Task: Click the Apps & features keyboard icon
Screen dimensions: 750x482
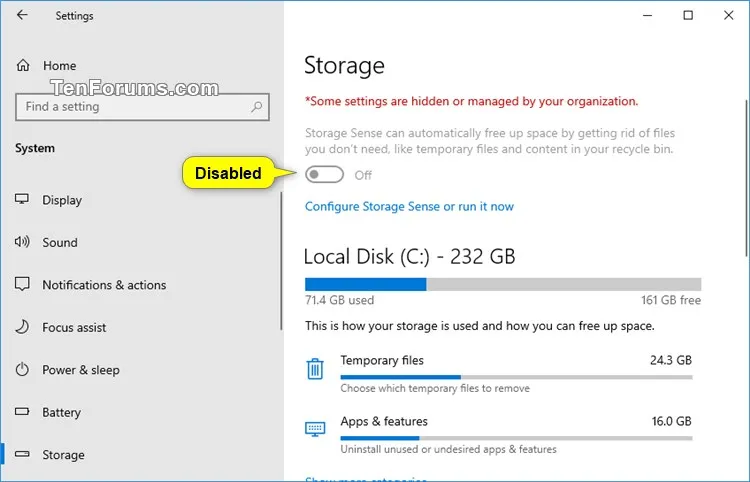Action: point(315,429)
